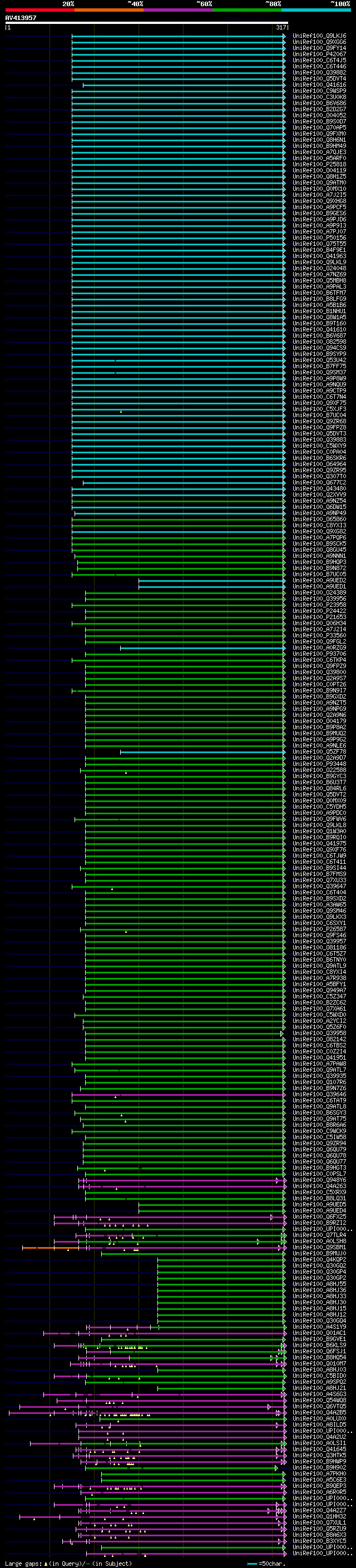Select the query name AV413957
The height and width of the screenshot is (1568, 356).
[x=21, y=18]
